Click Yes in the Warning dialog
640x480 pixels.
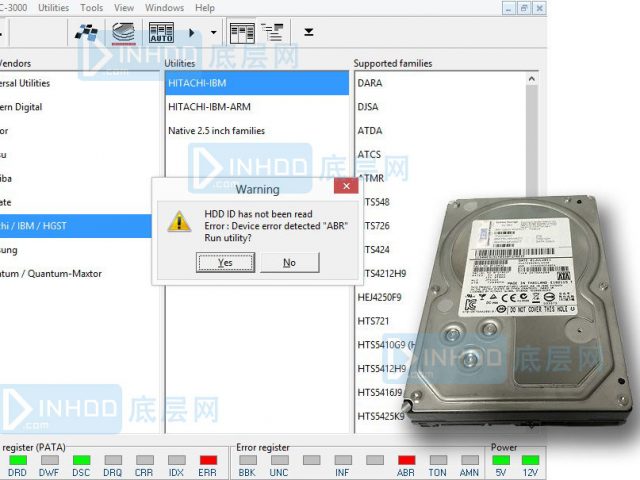(225, 262)
